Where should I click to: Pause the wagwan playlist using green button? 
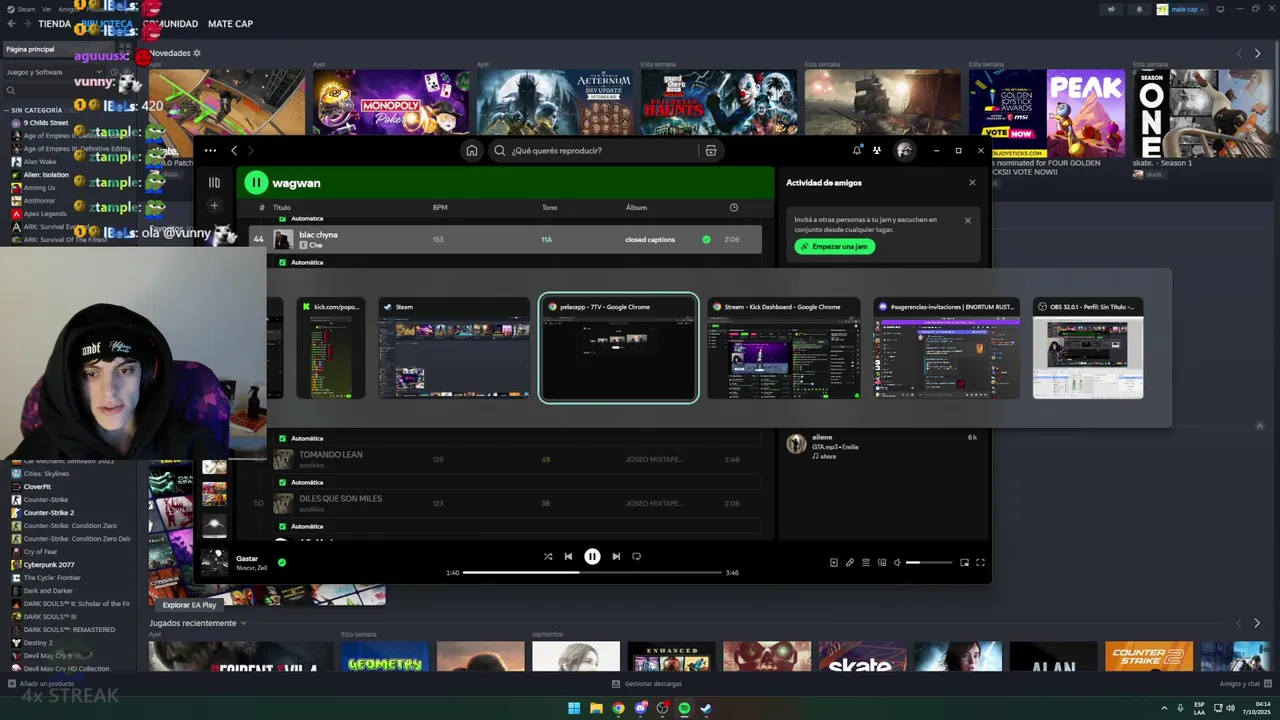(x=257, y=182)
